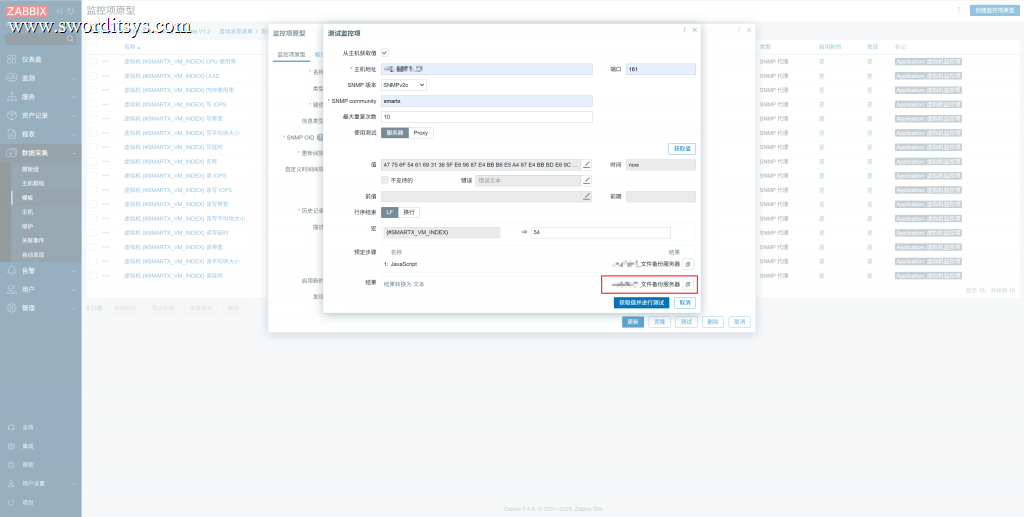This screenshot has height=517, width=1024.
Task: Expand 告警 menu chevron
Action: click(x=73, y=270)
